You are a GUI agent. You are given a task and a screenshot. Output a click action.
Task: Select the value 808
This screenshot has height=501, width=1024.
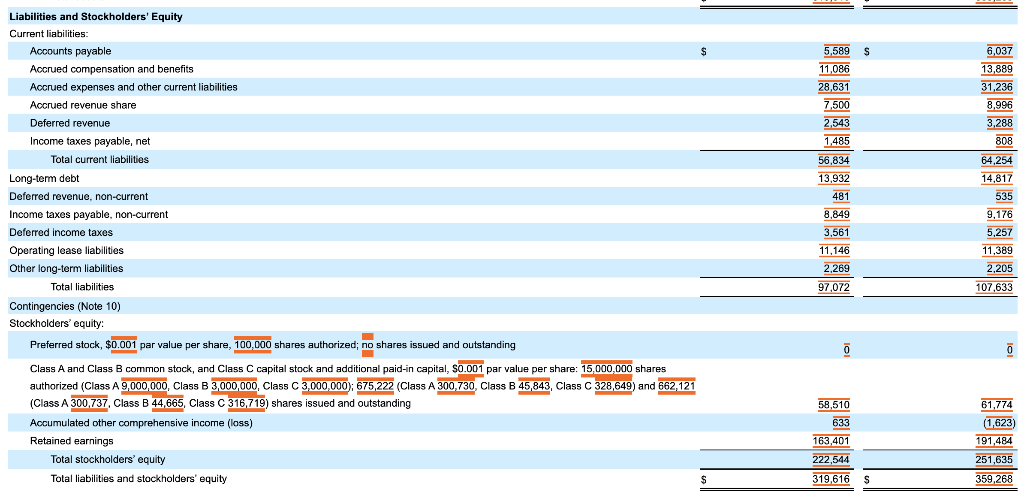click(x=1005, y=141)
